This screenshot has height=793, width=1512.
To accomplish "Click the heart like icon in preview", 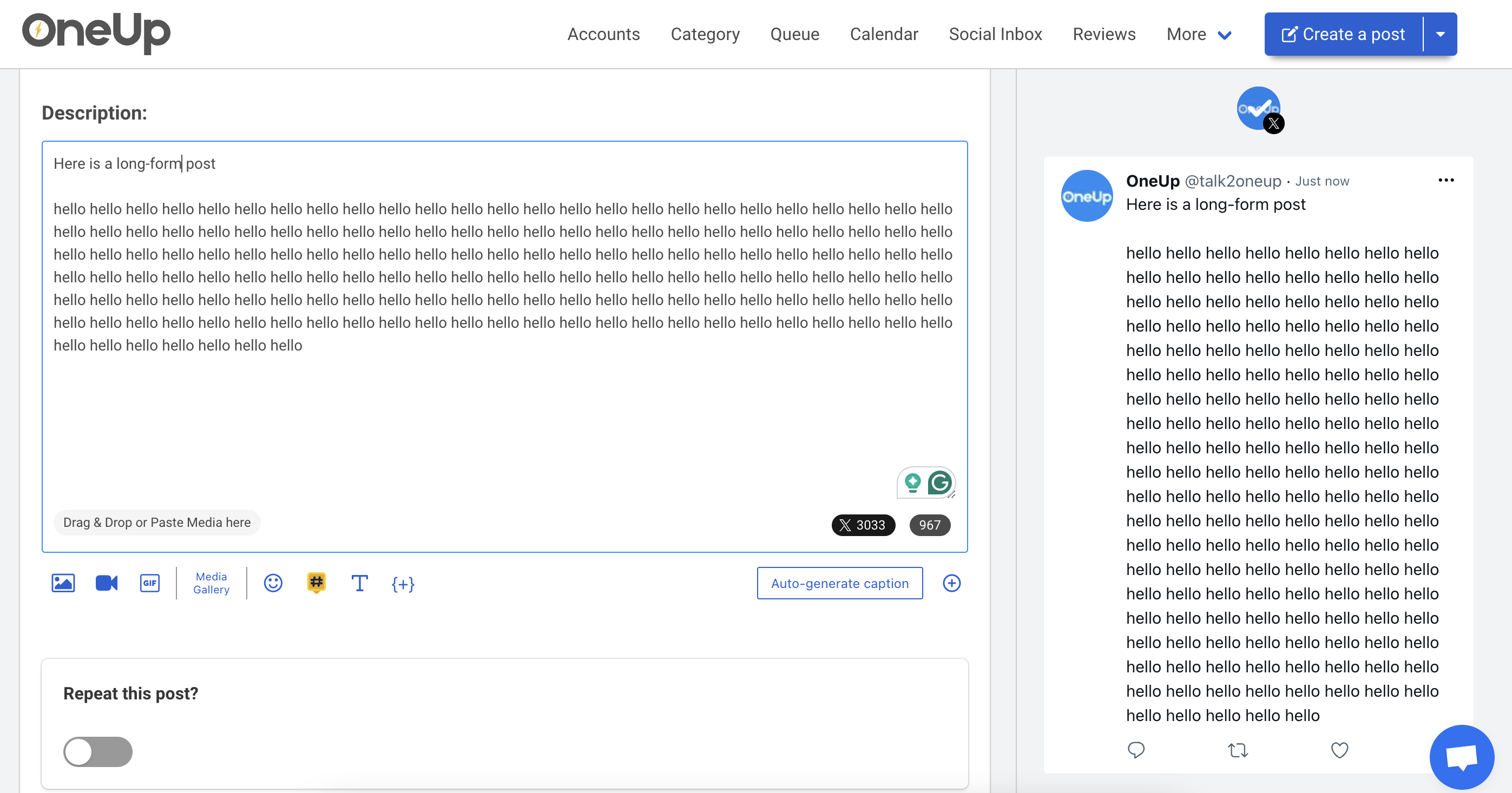I will (1339, 750).
